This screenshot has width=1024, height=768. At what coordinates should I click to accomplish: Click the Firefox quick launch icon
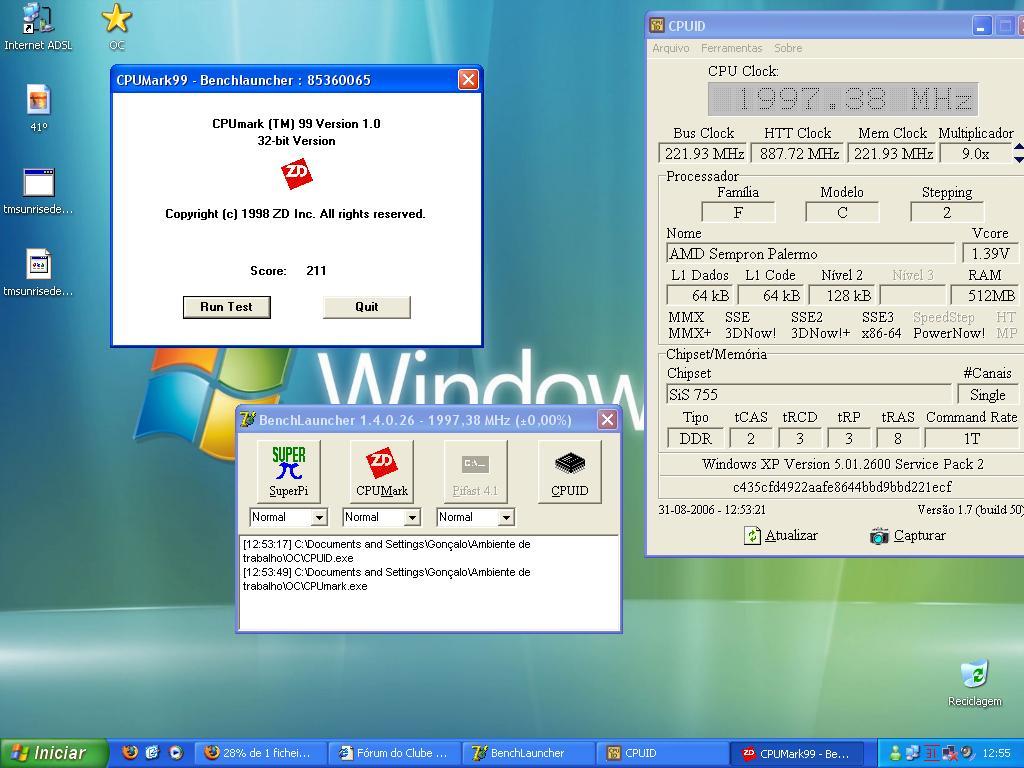(x=130, y=752)
